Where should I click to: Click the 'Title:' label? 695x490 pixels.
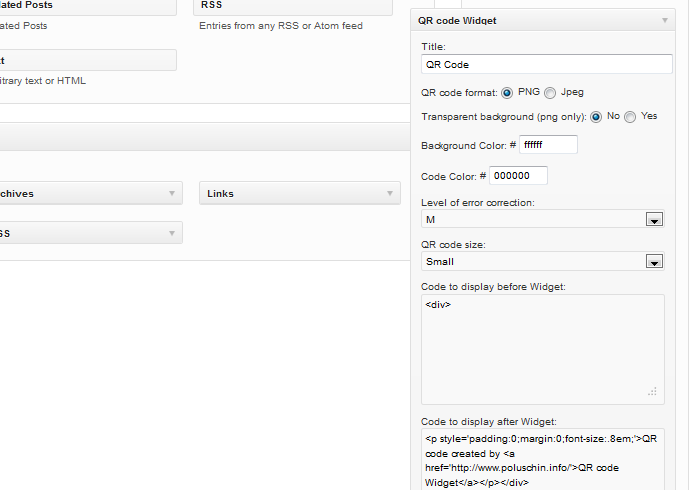(x=433, y=47)
